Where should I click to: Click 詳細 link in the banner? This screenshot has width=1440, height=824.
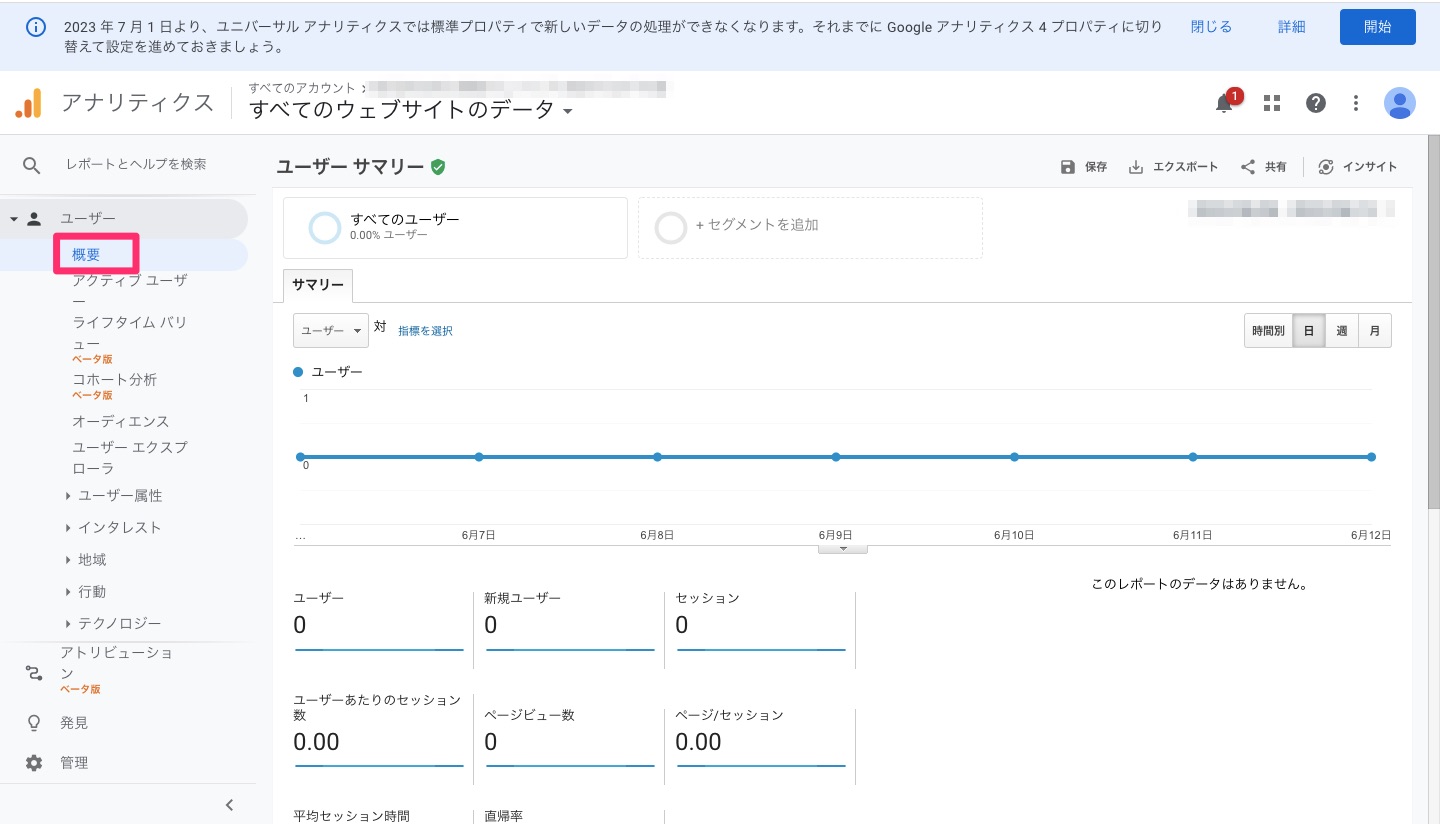pos(1292,27)
